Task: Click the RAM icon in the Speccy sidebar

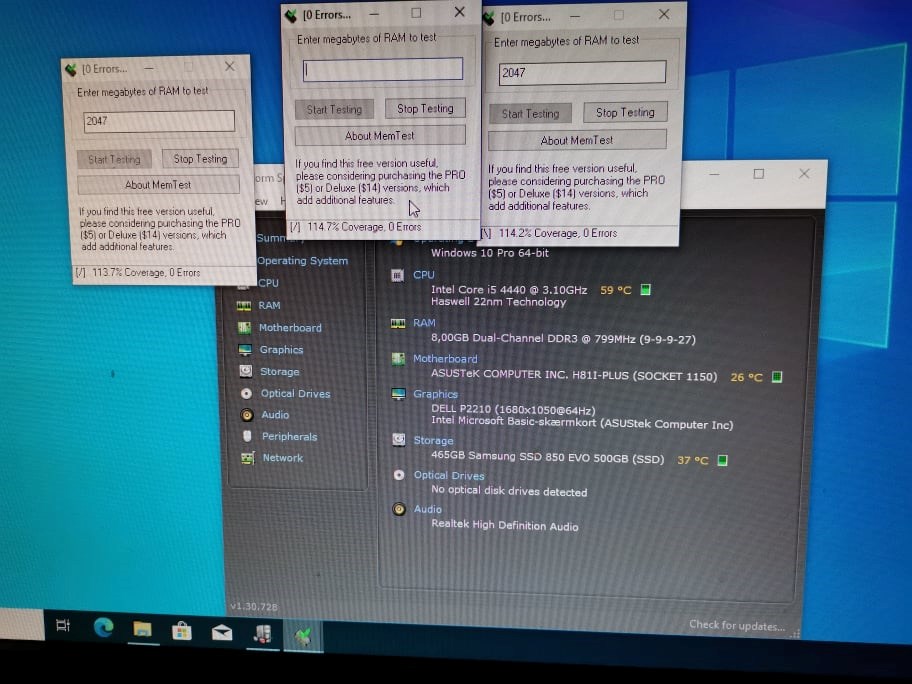Action: [244, 306]
